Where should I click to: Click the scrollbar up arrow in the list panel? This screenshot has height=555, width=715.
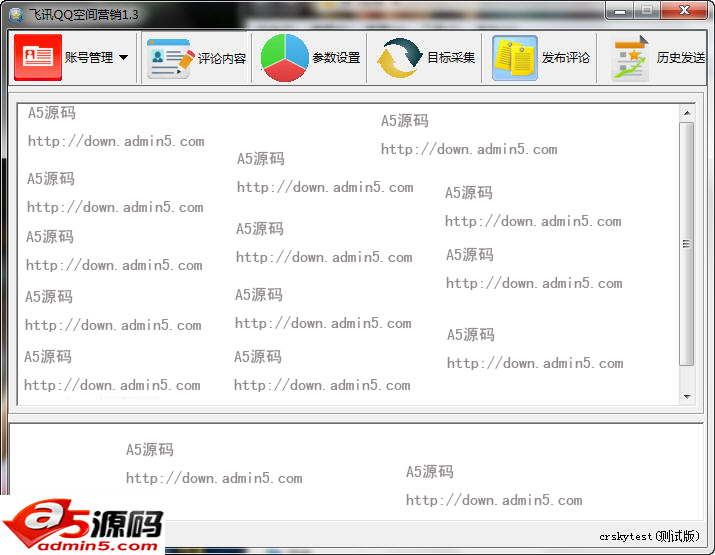tap(687, 113)
